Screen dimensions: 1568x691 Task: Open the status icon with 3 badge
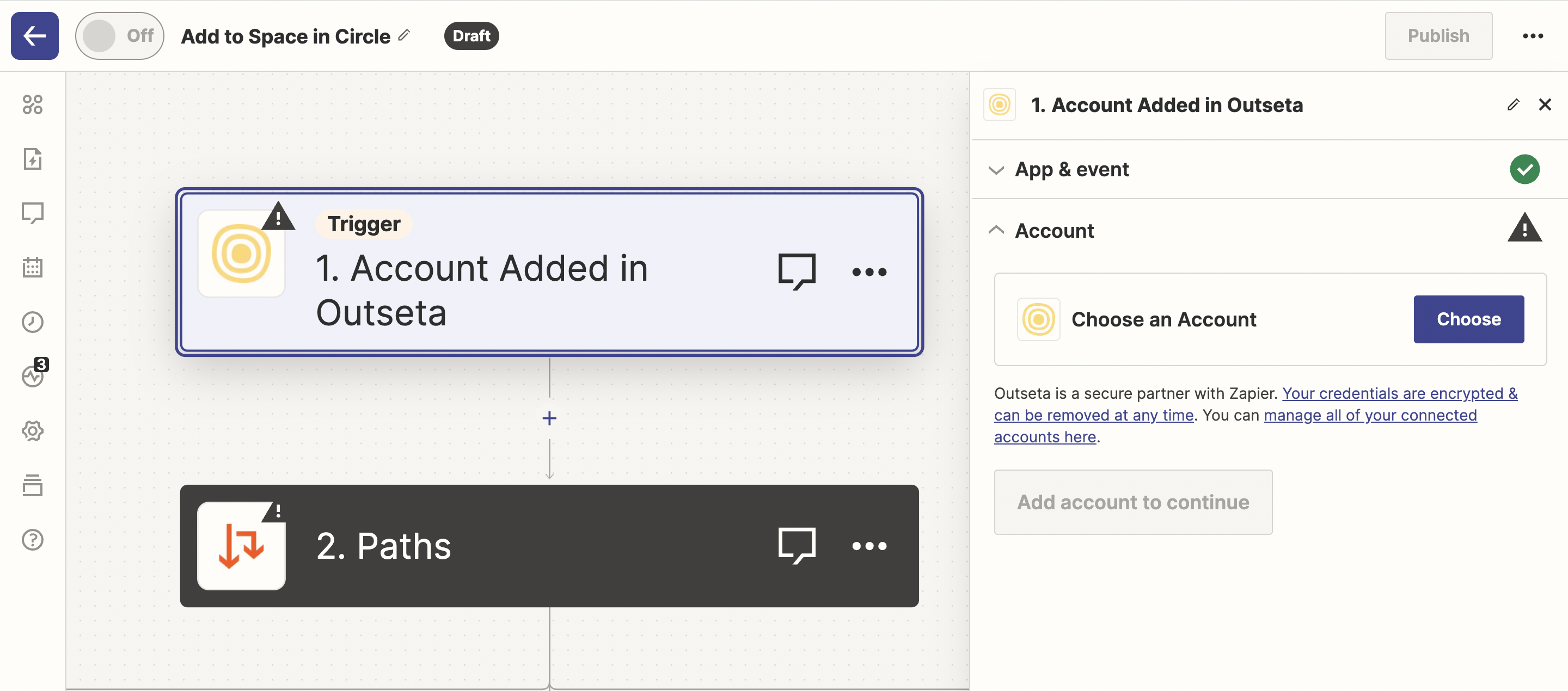pyautogui.click(x=33, y=375)
